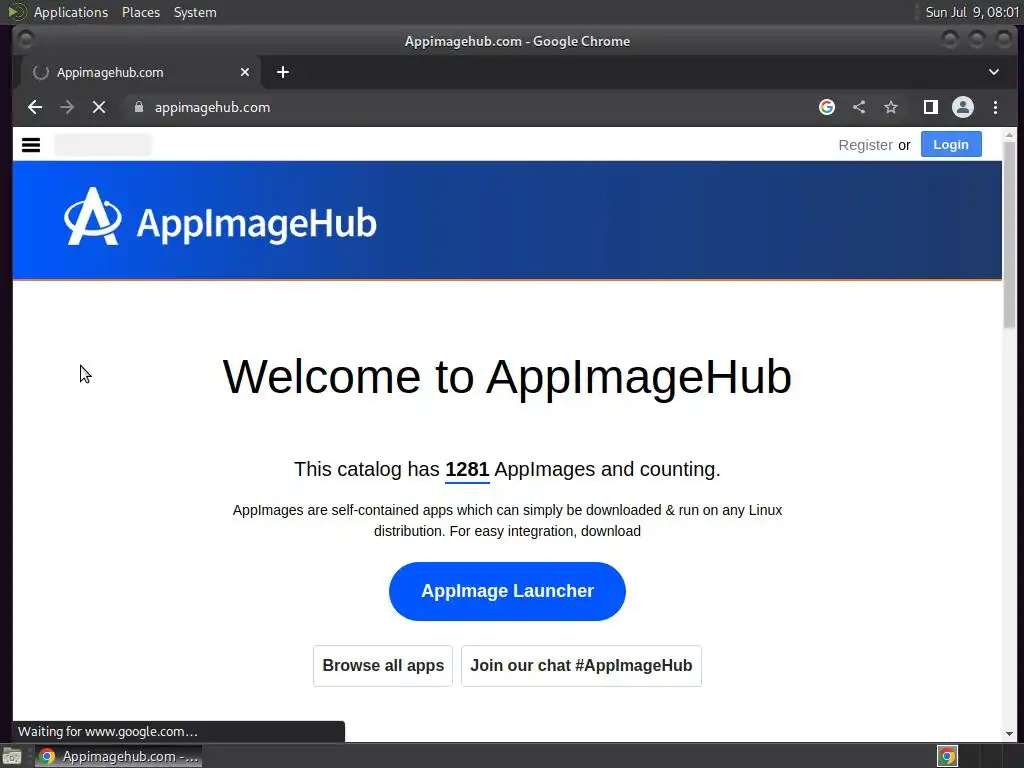Click the Welcome to AppImageHub heading
Image resolution: width=1024 pixels, height=768 pixels.
pos(507,377)
